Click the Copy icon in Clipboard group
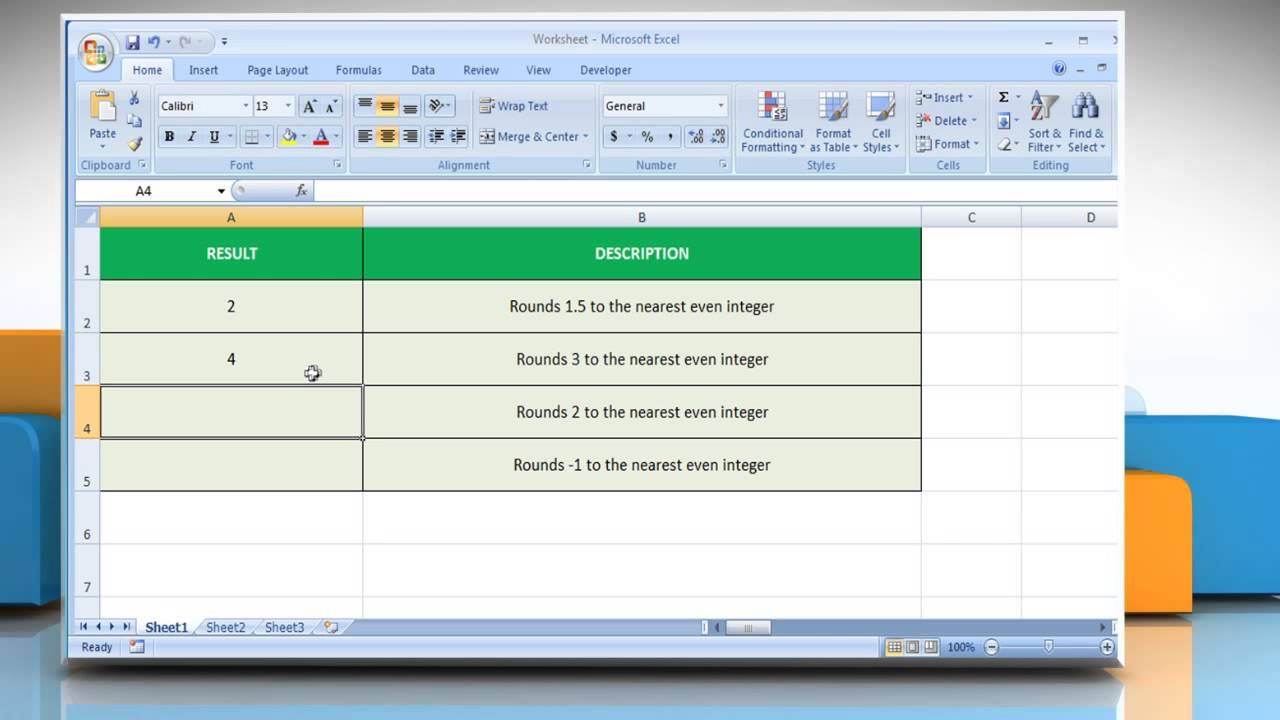The image size is (1280, 720). [134, 121]
